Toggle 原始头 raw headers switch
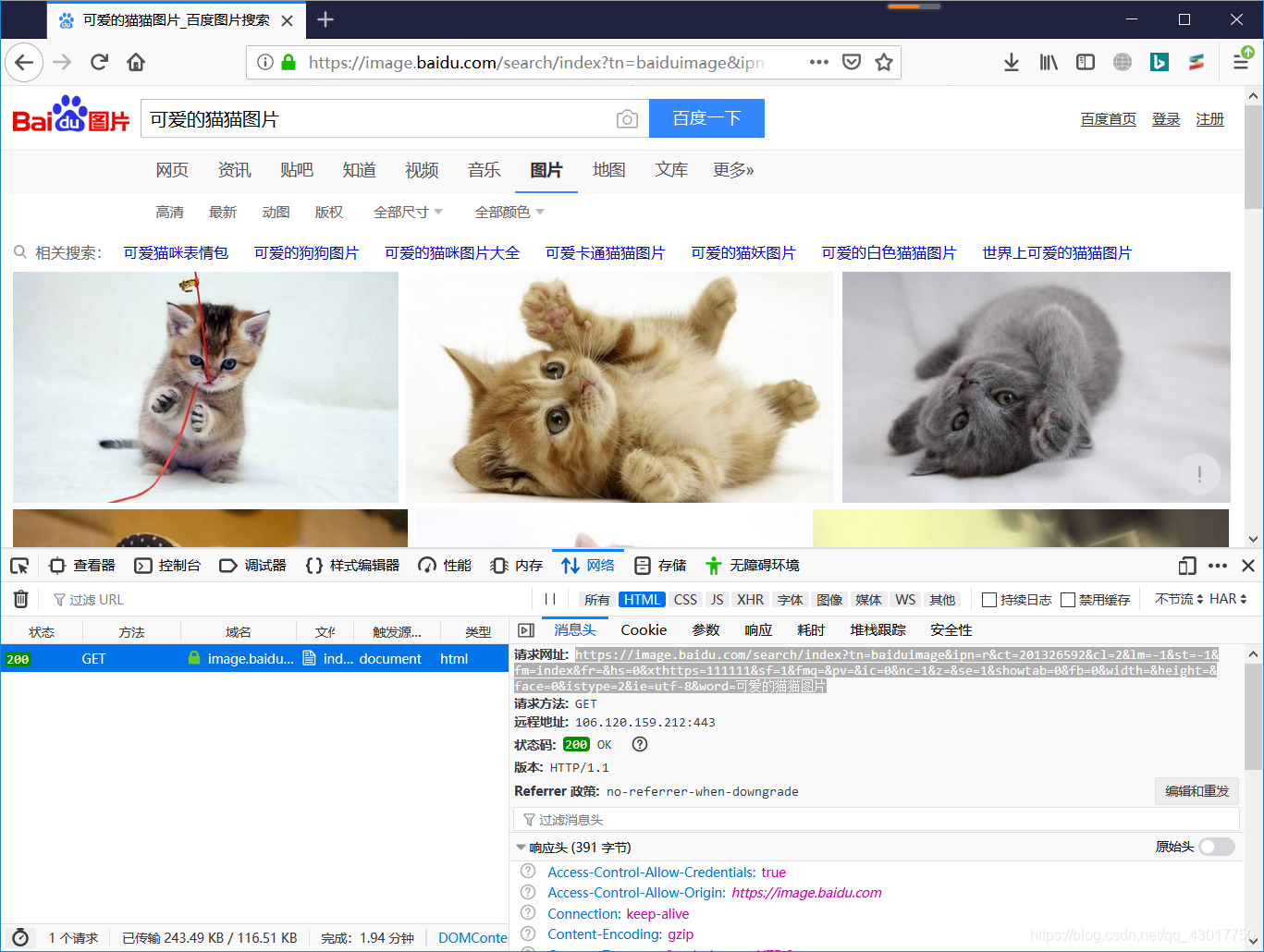 pos(1217,847)
